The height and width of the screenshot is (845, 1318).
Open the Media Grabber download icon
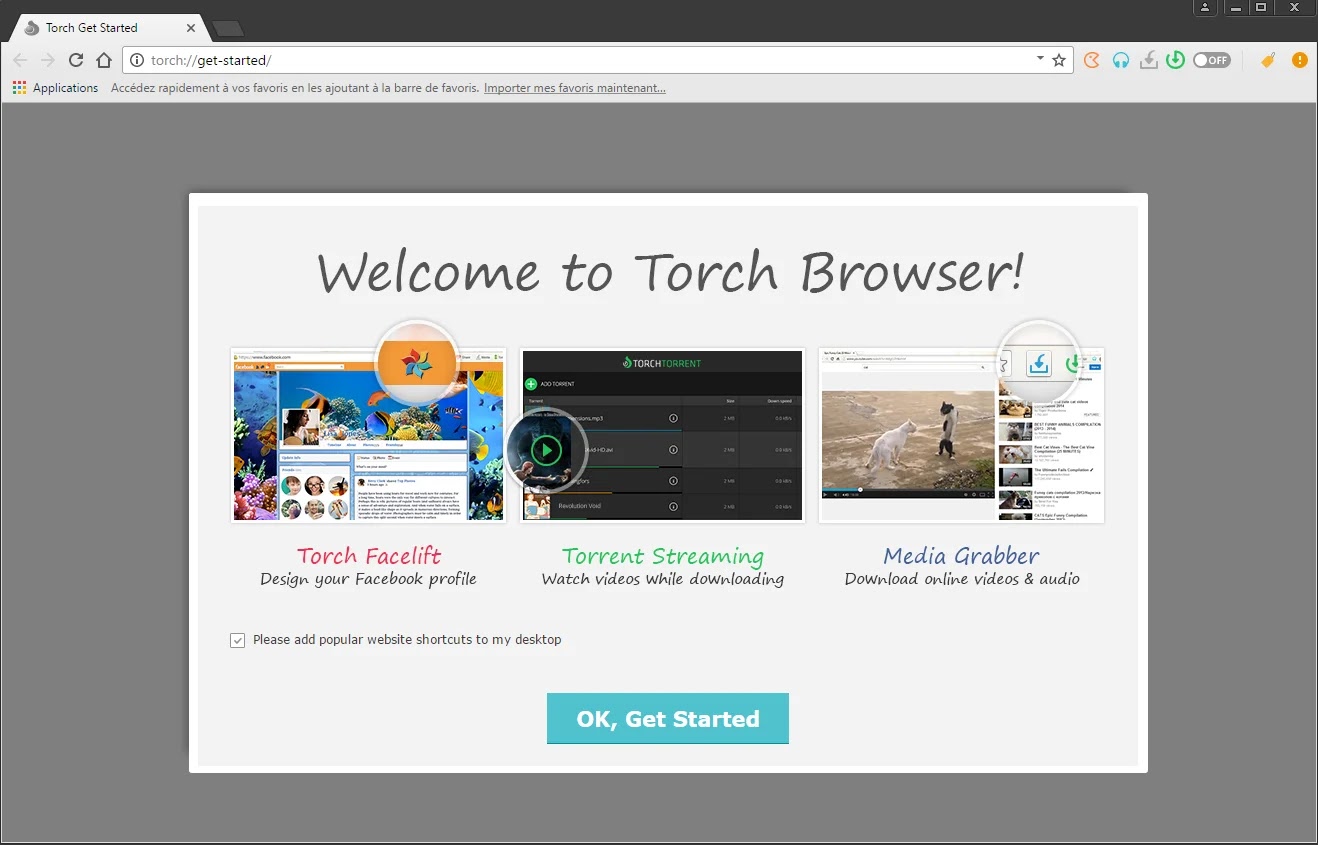coord(1149,60)
